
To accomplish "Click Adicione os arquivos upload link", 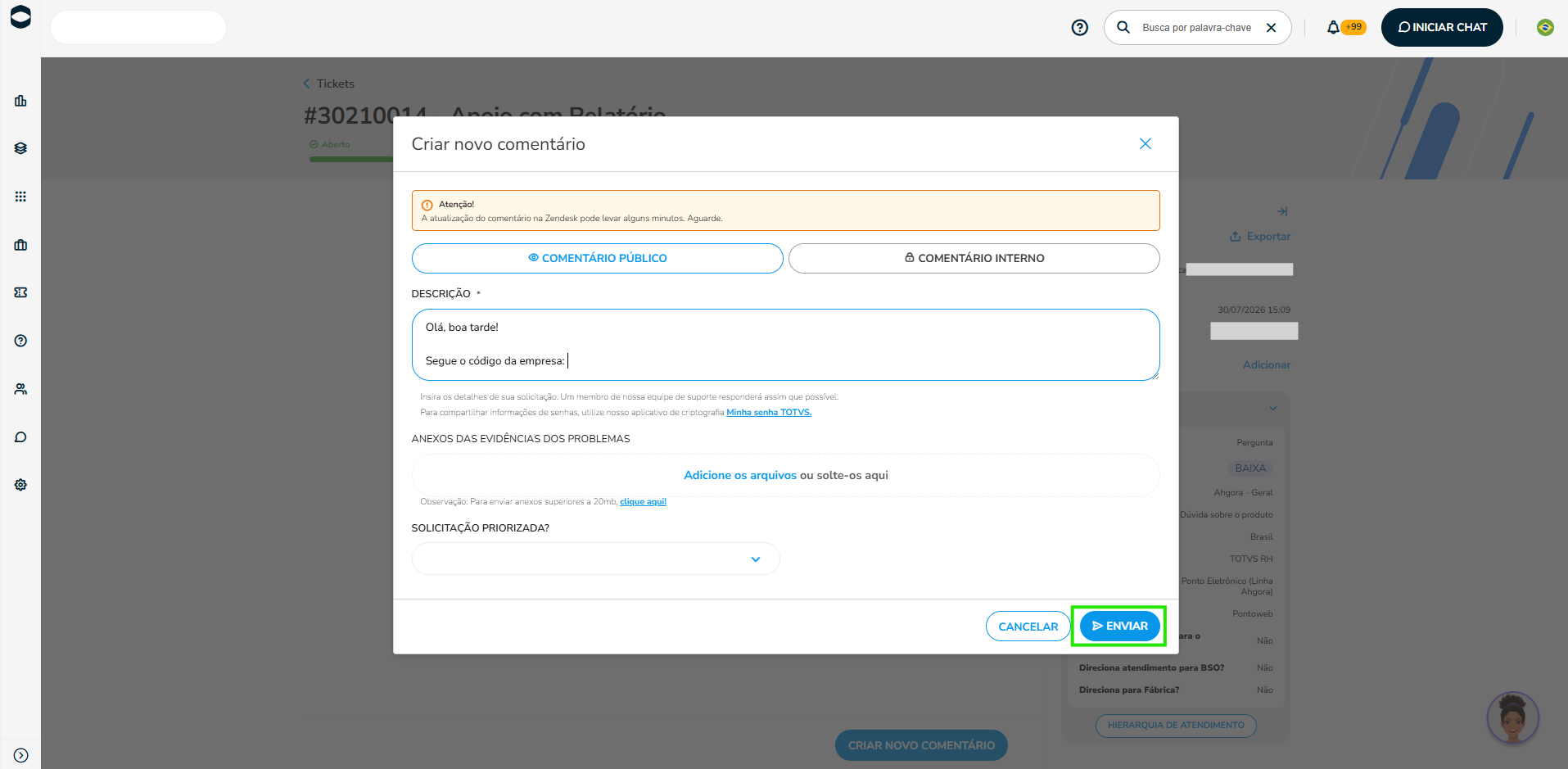I will (x=740, y=475).
